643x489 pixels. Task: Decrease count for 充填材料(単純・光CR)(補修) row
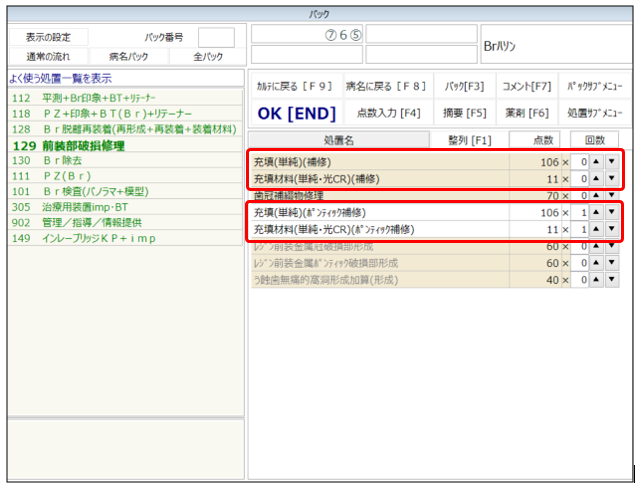click(x=612, y=179)
